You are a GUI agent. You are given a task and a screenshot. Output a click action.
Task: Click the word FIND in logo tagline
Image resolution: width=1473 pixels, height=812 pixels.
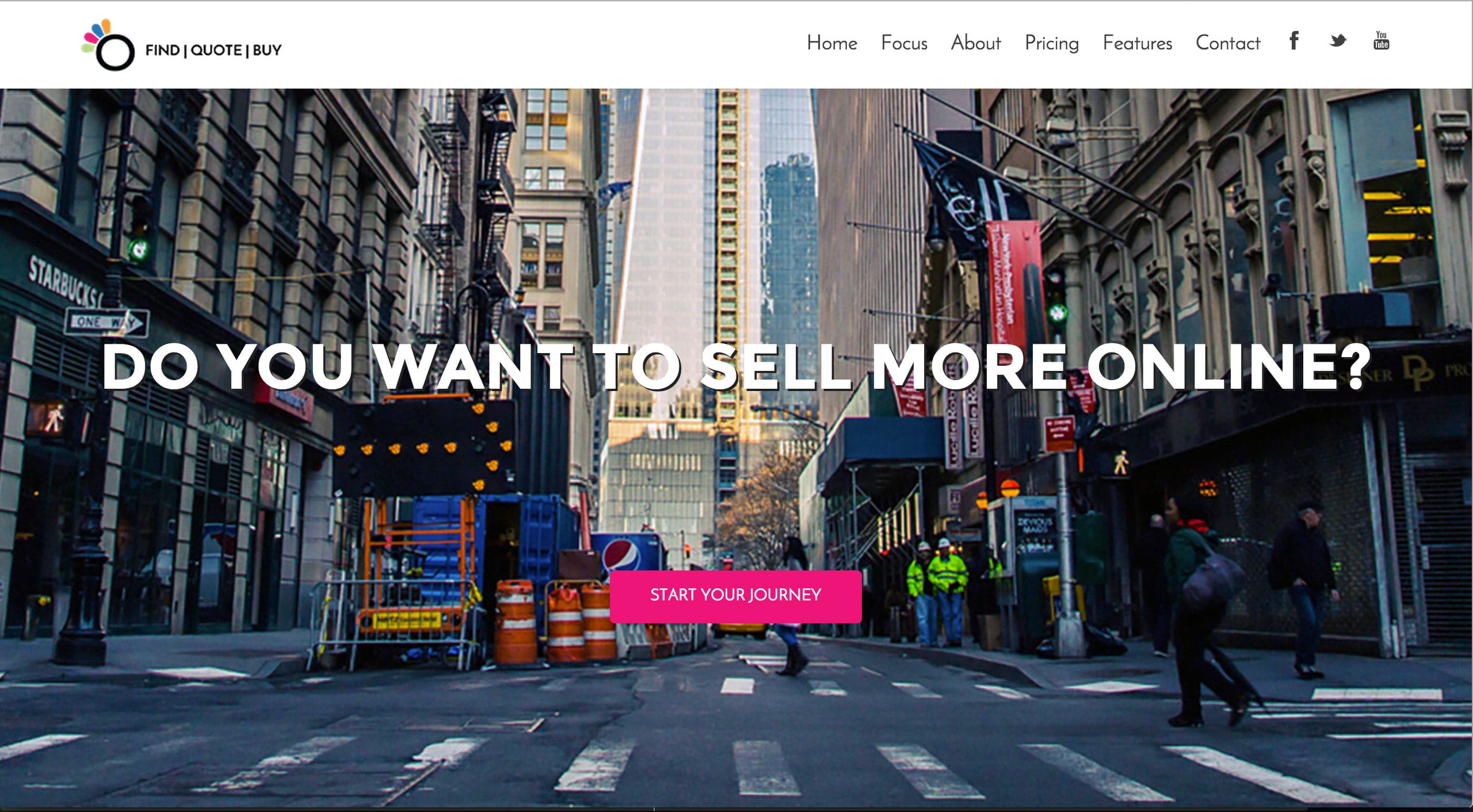pos(162,51)
